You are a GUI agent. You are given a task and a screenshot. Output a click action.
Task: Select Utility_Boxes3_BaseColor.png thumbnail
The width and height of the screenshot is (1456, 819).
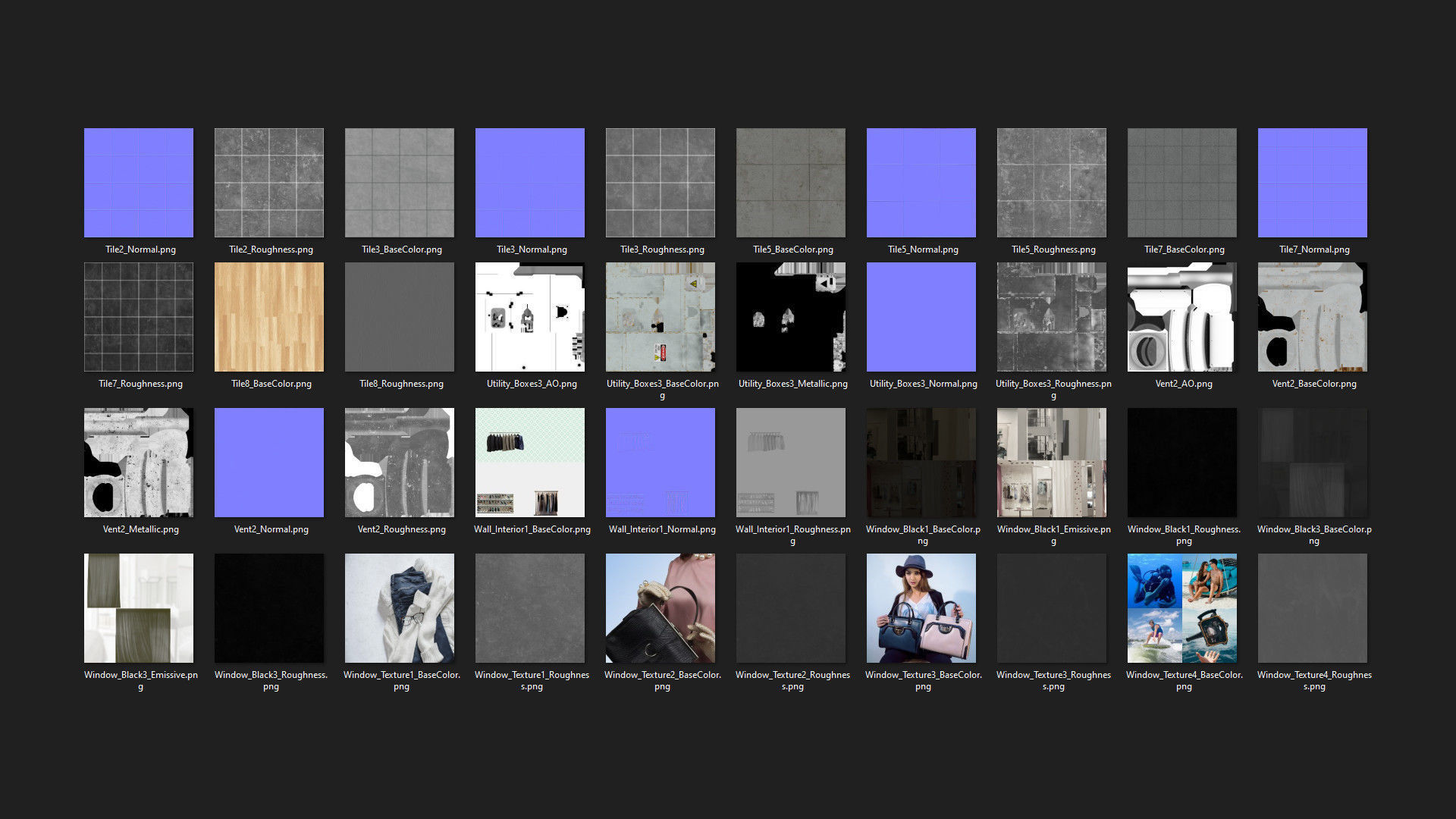(x=661, y=317)
